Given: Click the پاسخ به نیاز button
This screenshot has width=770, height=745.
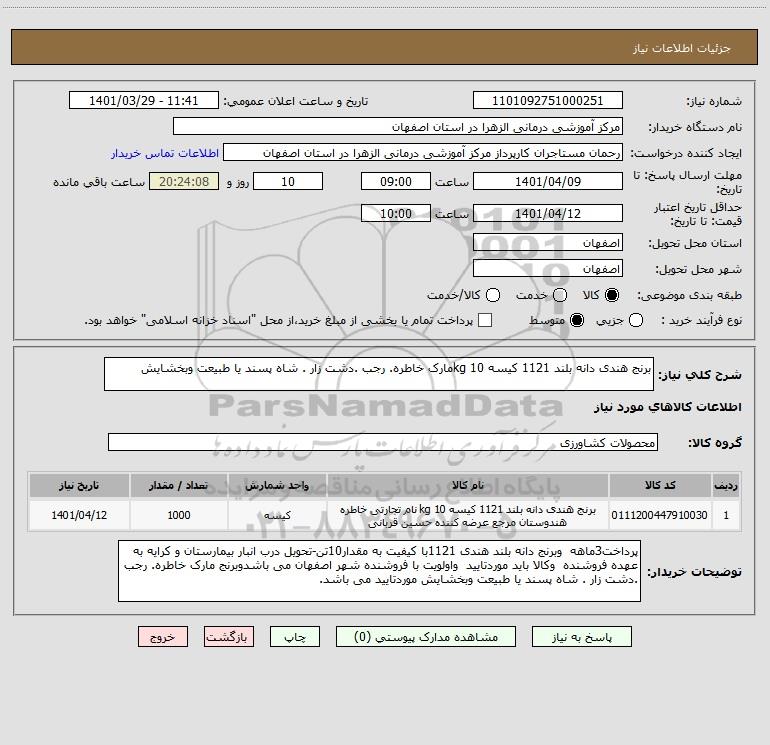Looking at the screenshot, I should pos(582,637).
